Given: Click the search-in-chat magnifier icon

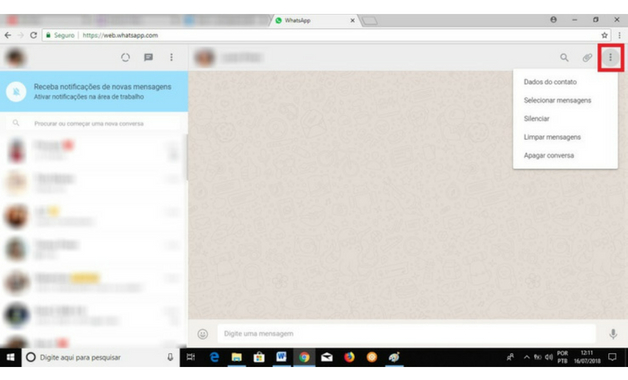Looking at the screenshot, I should tap(564, 58).
